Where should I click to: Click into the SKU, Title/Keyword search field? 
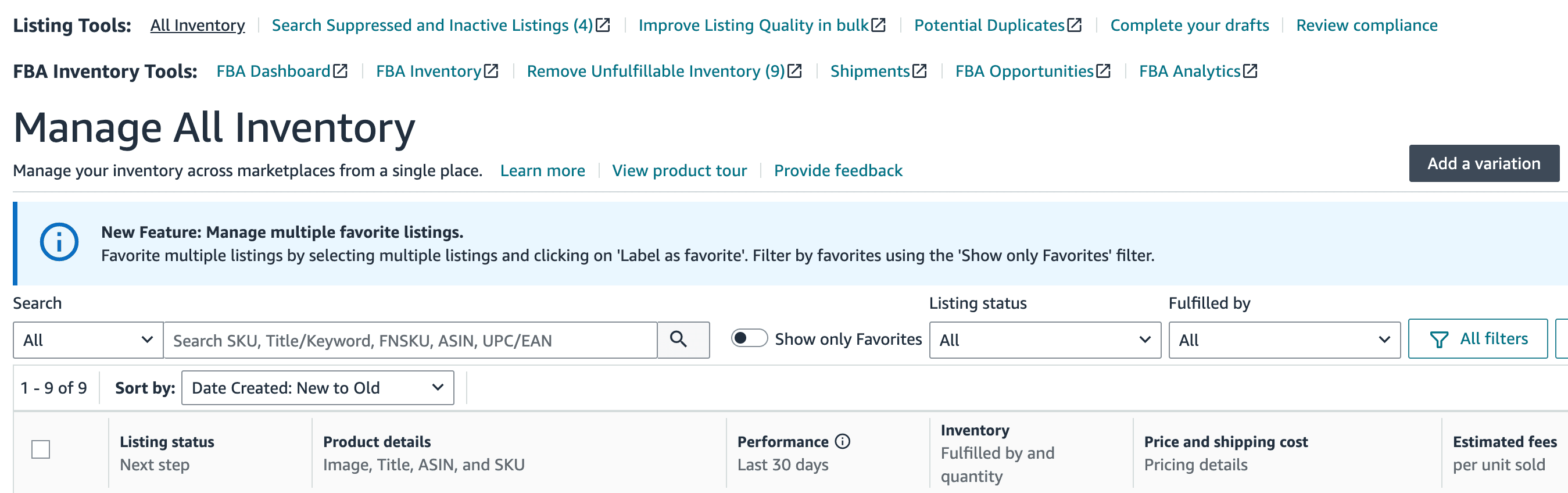(x=410, y=340)
